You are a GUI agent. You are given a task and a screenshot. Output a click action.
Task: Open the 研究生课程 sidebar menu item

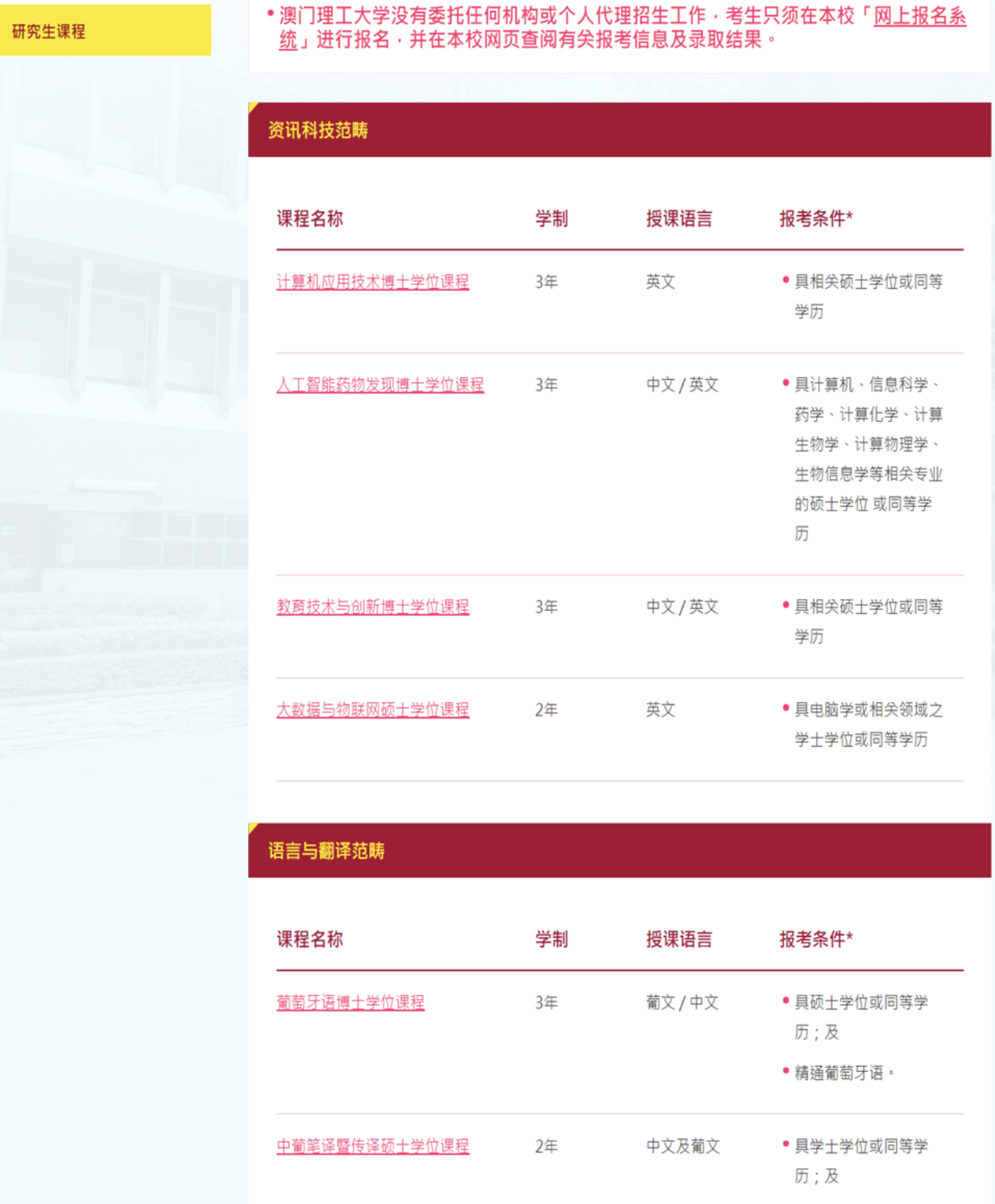point(49,31)
